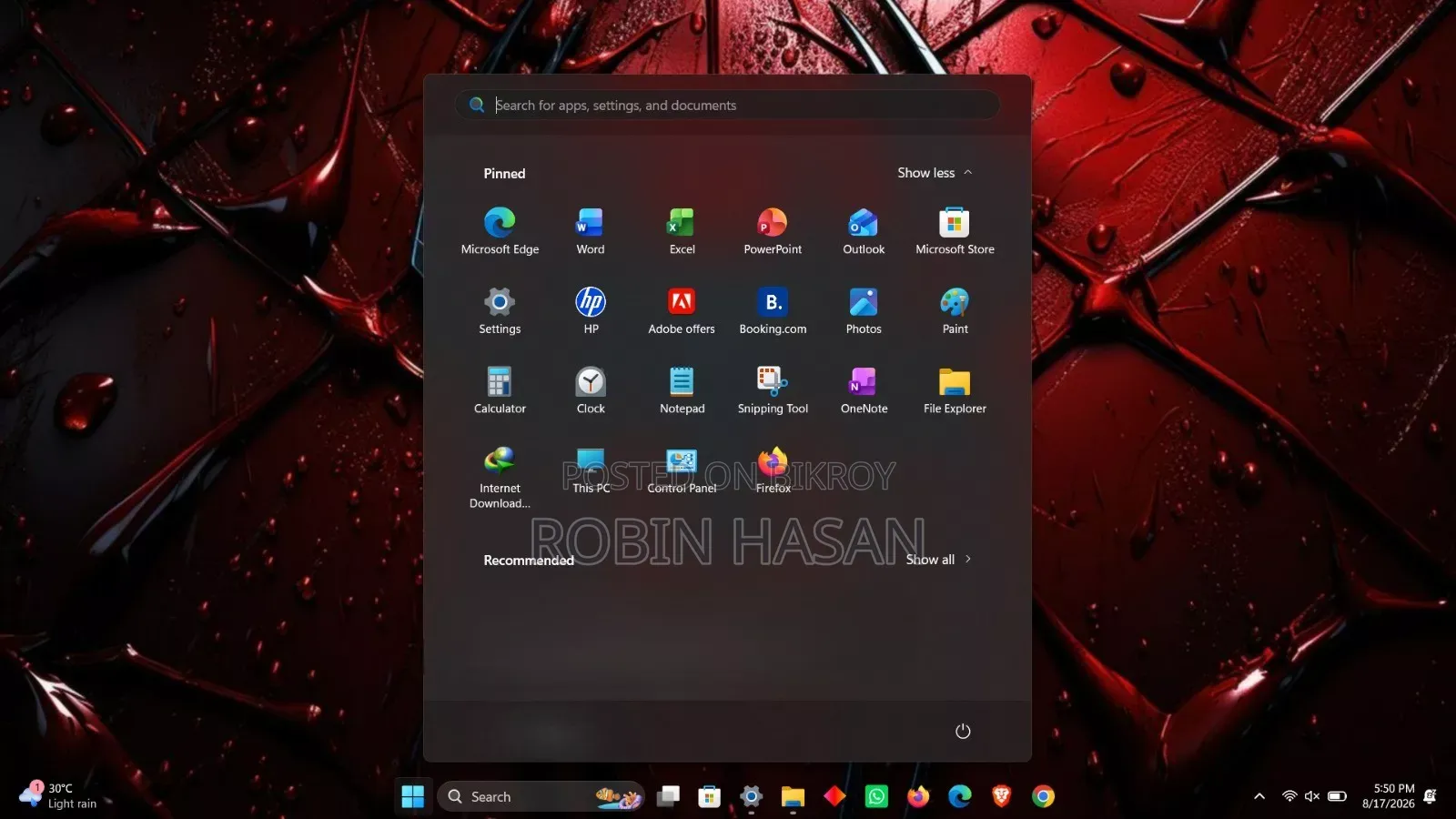1456x819 pixels.
Task: Open the weather widget showing 30°C
Action: point(58,796)
